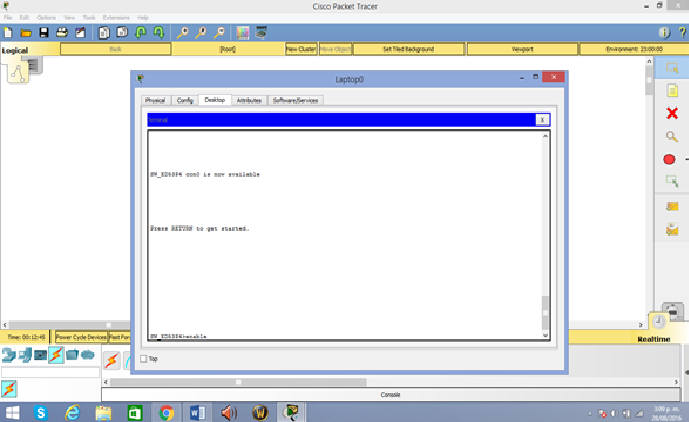Click the New file icon in toolbar
The height and width of the screenshot is (422, 689).
8,33
